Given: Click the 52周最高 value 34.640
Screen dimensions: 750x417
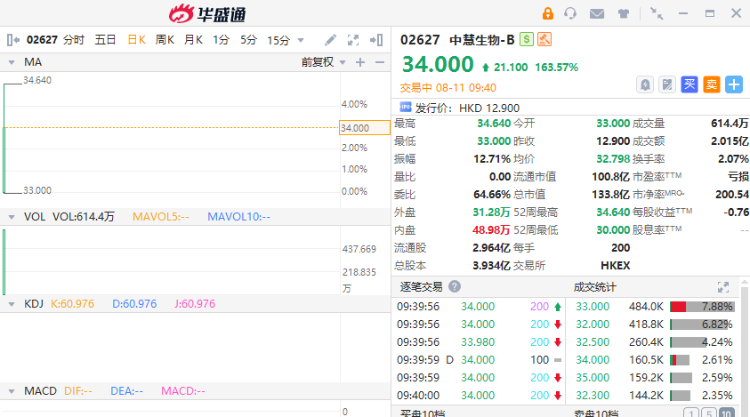Looking at the screenshot, I should [x=613, y=212].
